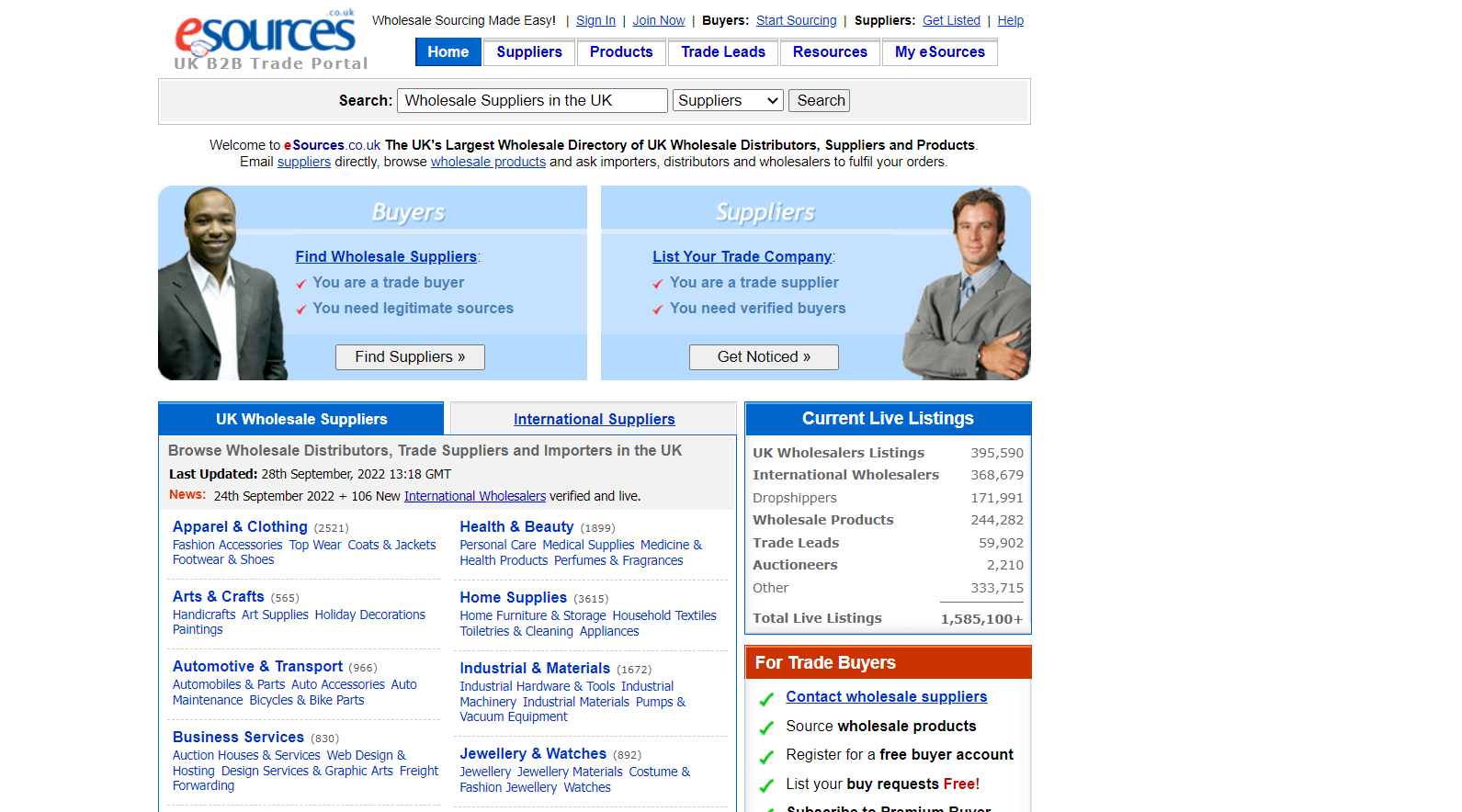This screenshot has width=1462, height=812.
Task: Click the Sign In link
Action: click(595, 20)
